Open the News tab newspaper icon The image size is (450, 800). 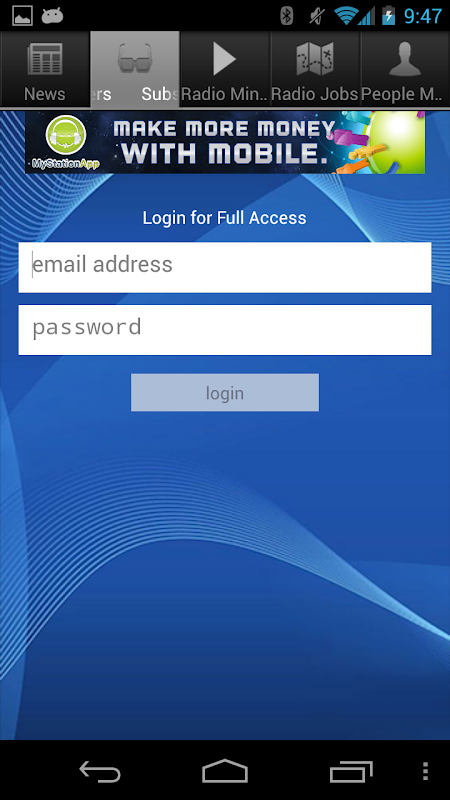click(45, 59)
